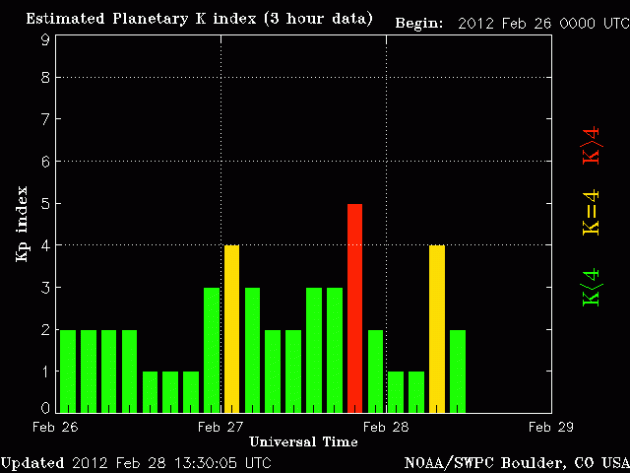Click the Feb 29 x-axis tick label
This screenshot has height=473, width=630.
tap(549, 426)
